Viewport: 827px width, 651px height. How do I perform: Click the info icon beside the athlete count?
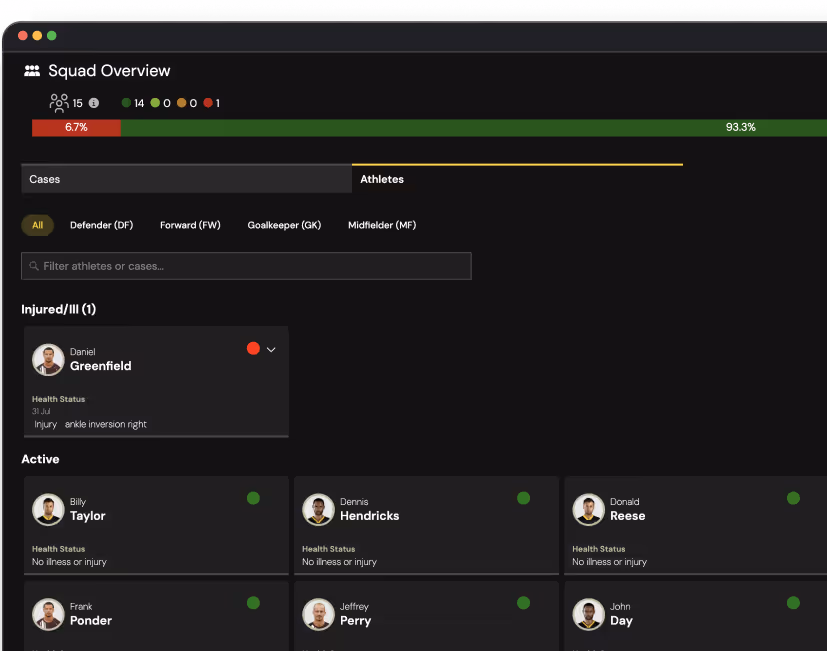[x=94, y=103]
